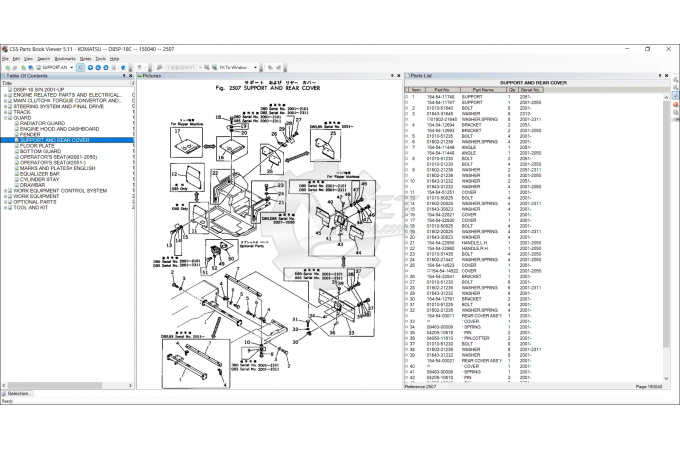
Task: Collapse the GUARD tree node
Action: [x=5, y=117]
